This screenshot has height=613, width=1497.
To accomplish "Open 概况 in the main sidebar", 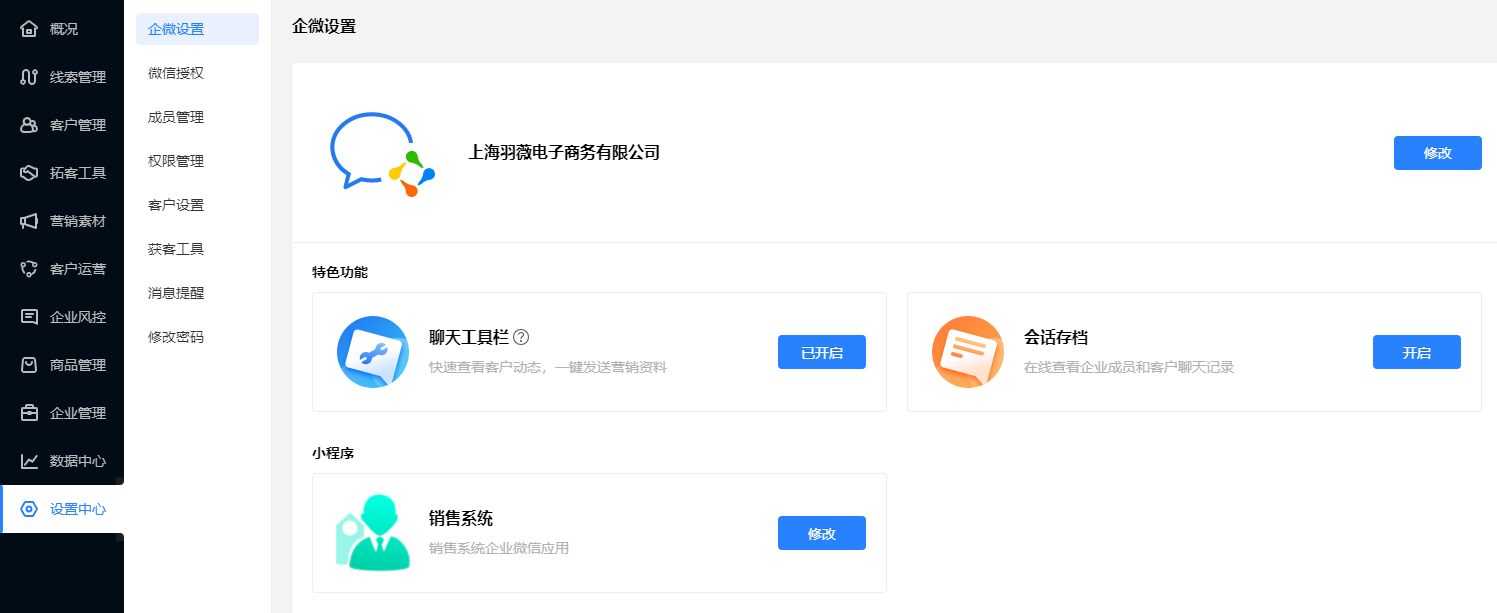I will tap(62, 29).
